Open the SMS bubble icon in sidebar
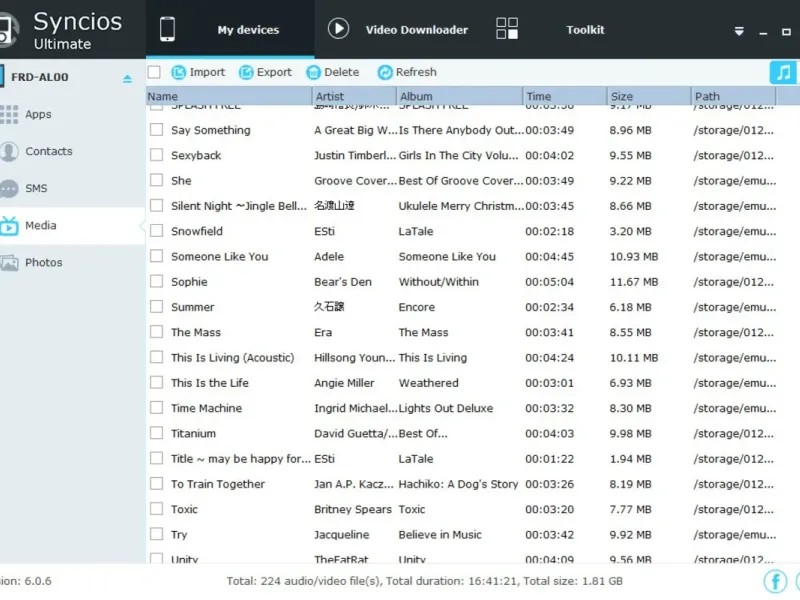Viewport: 800px width, 600px height. pos(9,189)
